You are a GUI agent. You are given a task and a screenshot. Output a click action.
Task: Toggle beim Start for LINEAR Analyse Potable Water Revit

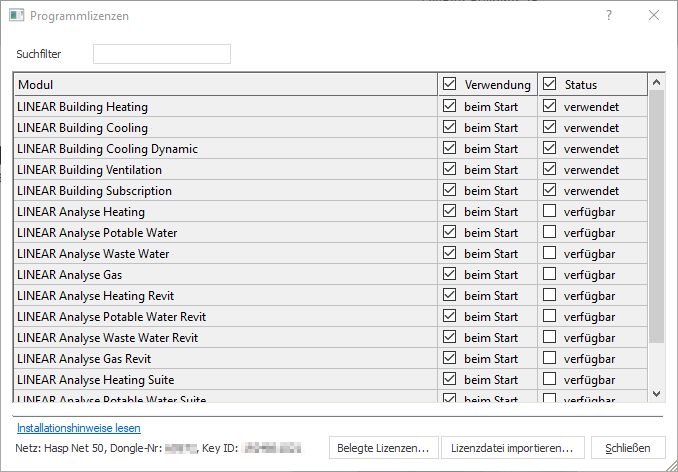tap(450, 316)
